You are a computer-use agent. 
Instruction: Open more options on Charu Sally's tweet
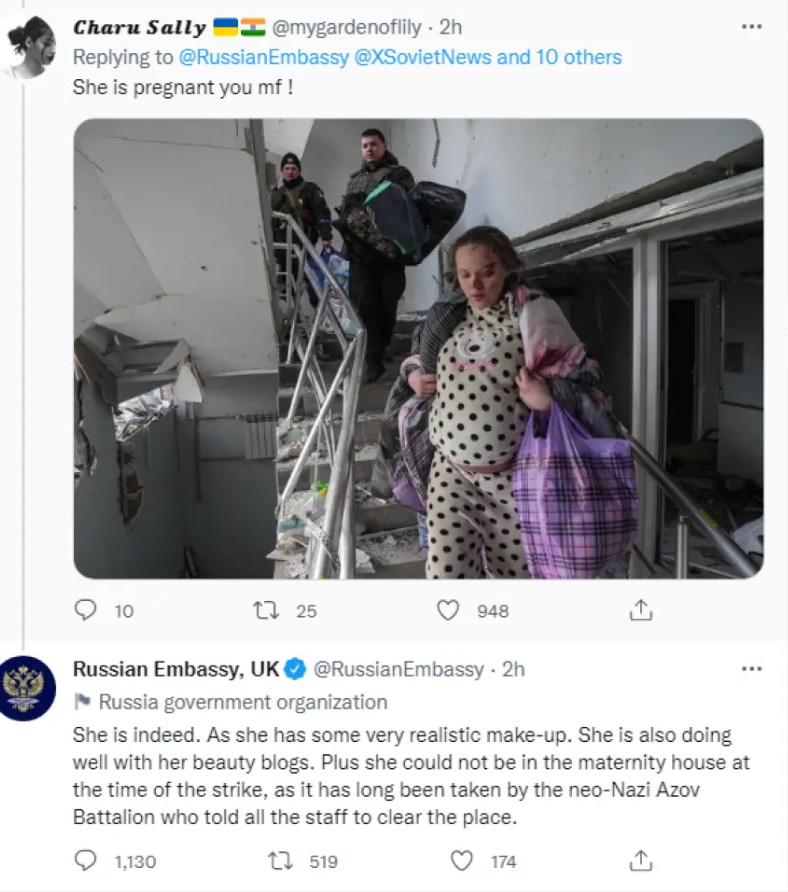[752, 26]
